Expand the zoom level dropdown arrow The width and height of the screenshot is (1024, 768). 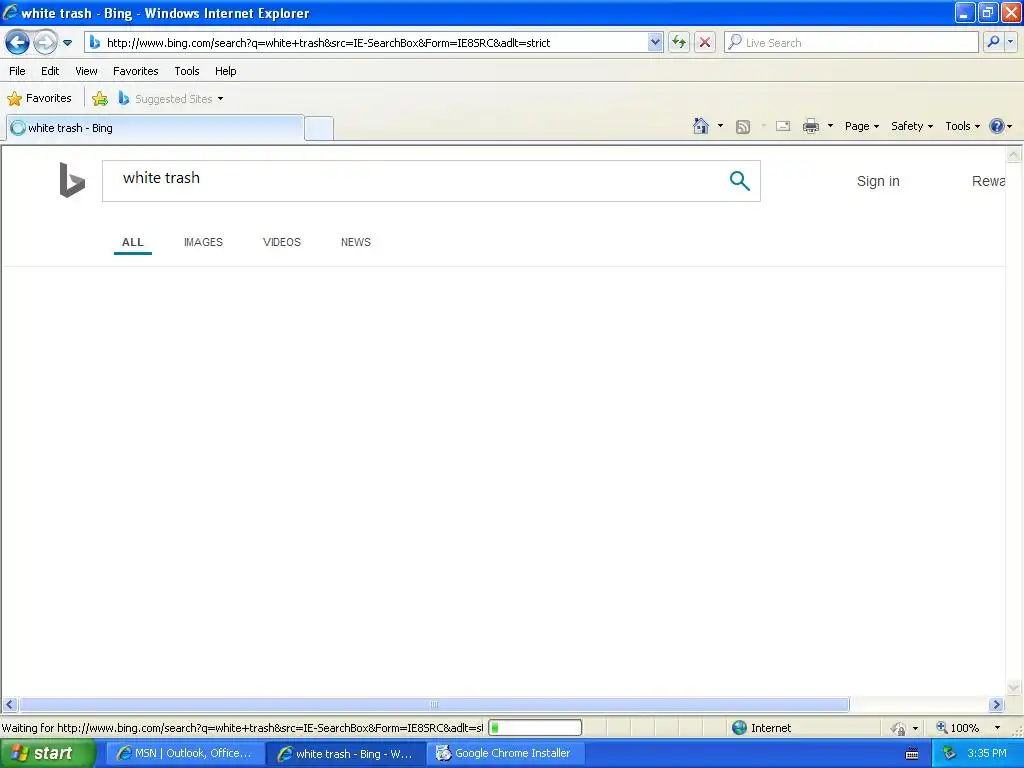[997, 728]
